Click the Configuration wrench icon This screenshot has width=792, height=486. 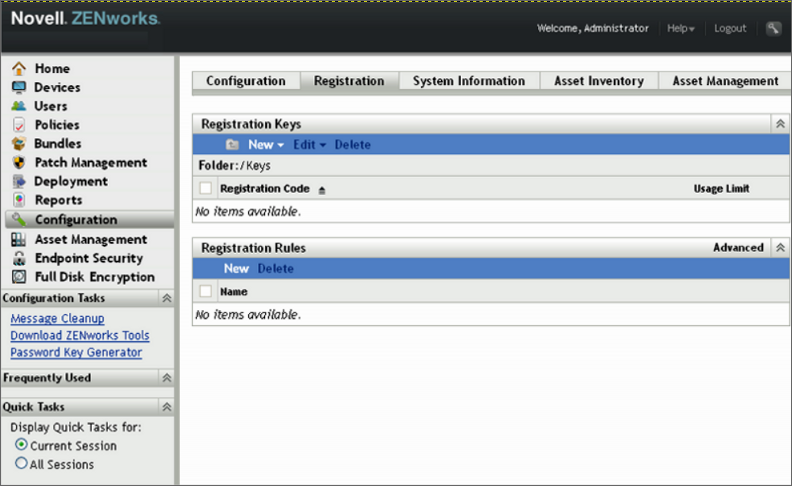click(19, 219)
